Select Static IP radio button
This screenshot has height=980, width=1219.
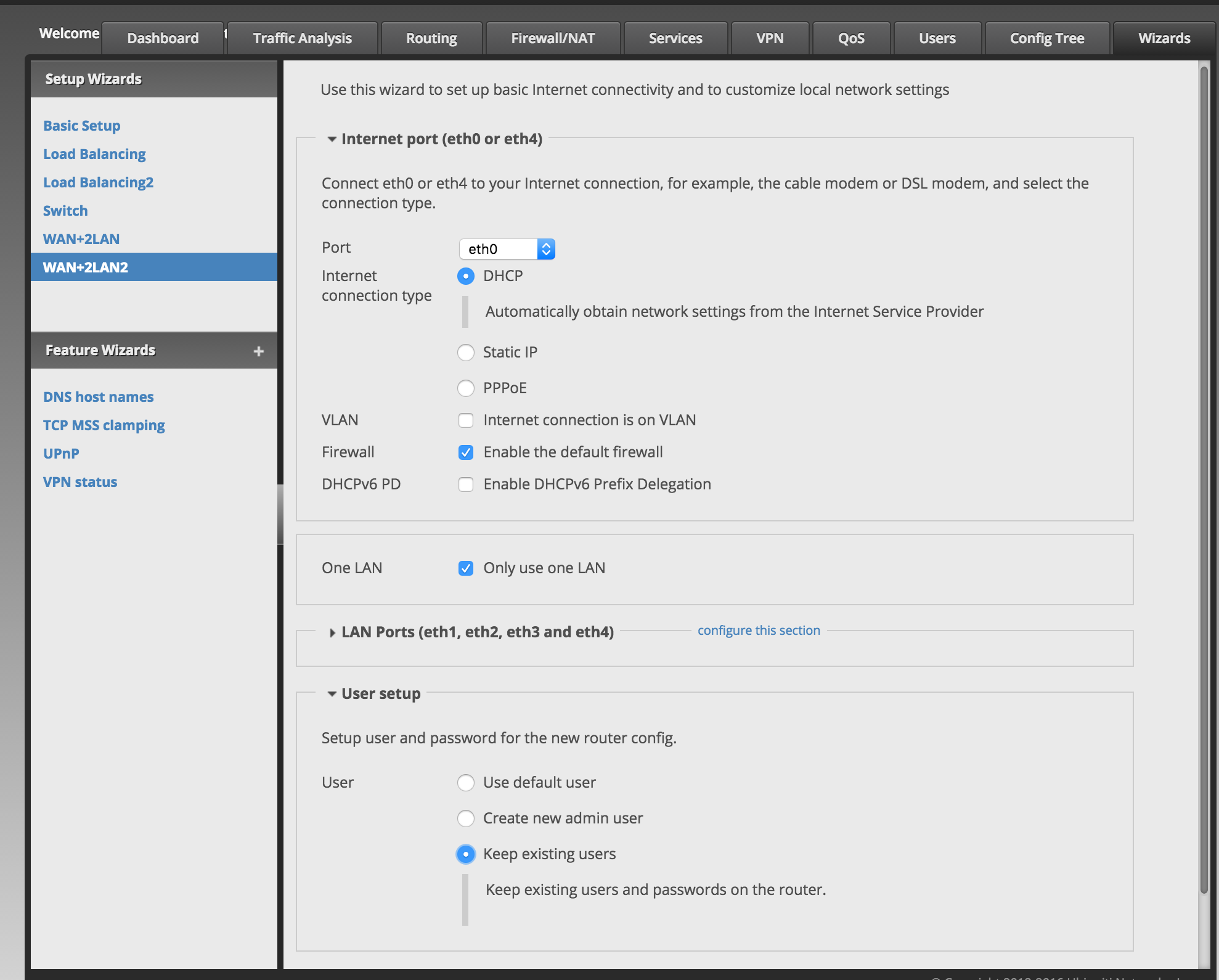(x=466, y=351)
